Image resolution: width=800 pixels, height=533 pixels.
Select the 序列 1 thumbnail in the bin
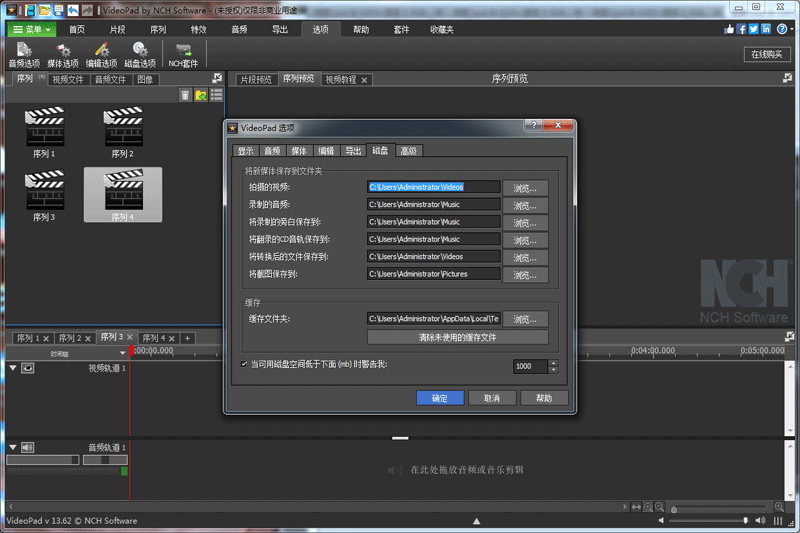click(43, 130)
